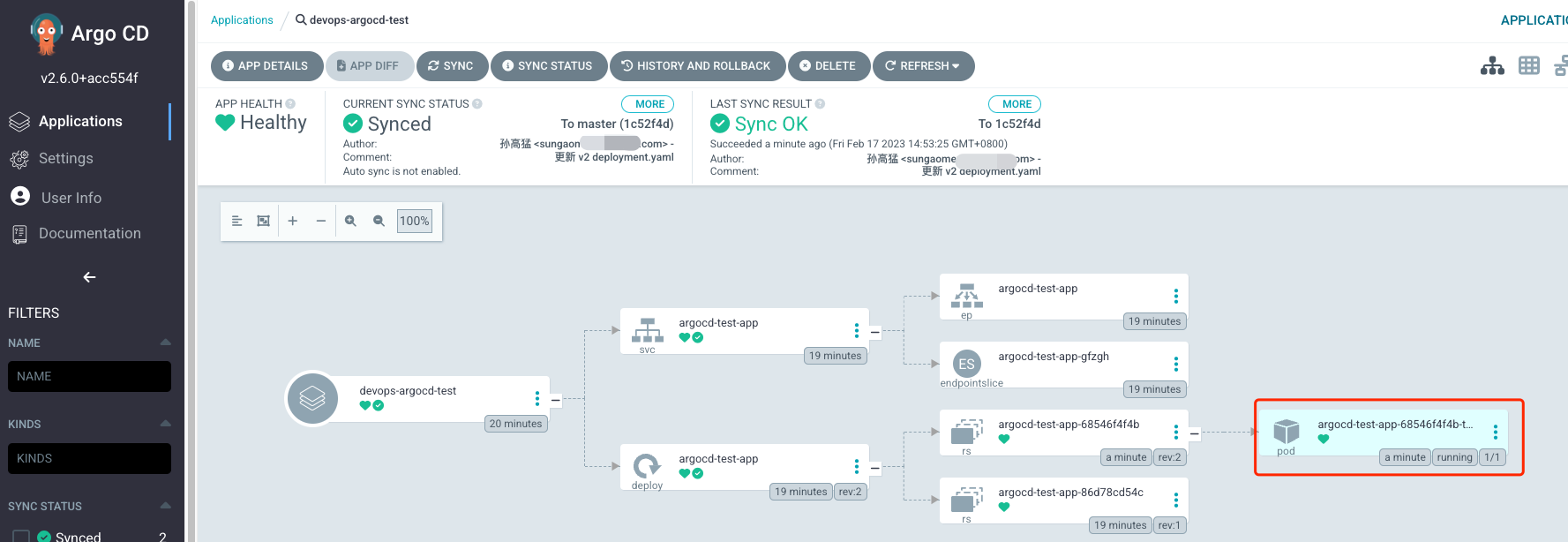Collapse children of rs argocd-test-app-68546f4f4b
Image resolution: width=1568 pixels, height=542 pixels.
[1195, 433]
